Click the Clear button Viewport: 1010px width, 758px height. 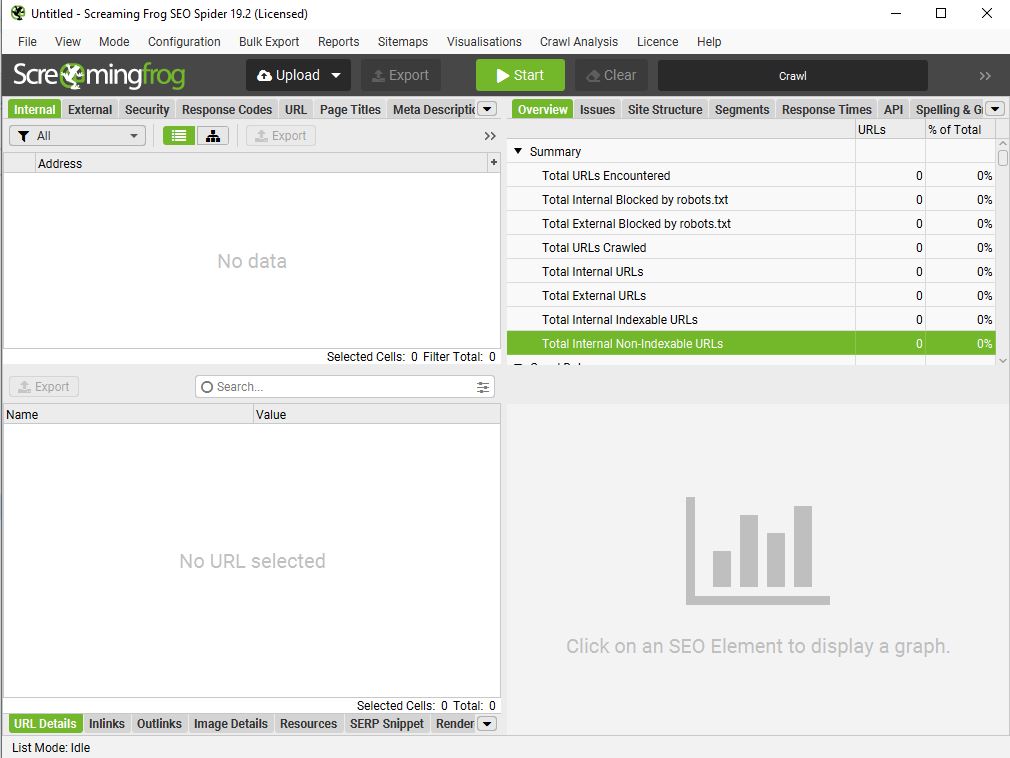611,75
